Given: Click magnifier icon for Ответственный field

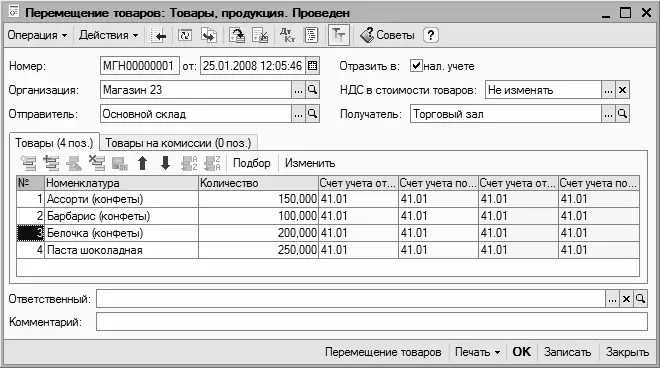Looking at the screenshot, I should tap(640, 299).
